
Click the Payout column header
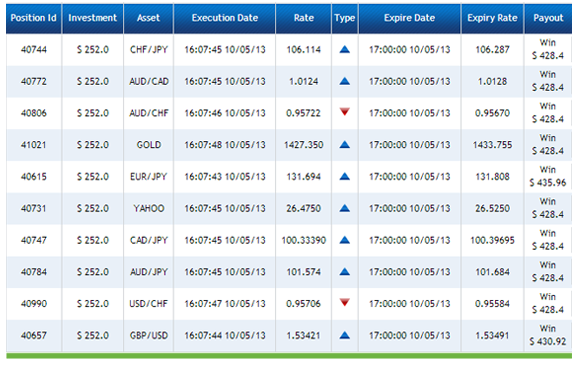pos(548,18)
